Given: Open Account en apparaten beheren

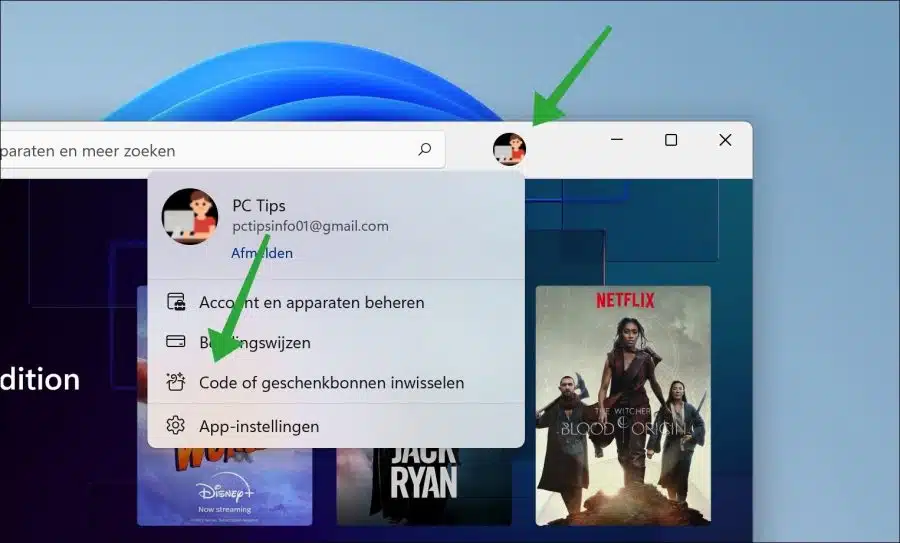Looking at the screenshot, I should [x=336, y=302].
